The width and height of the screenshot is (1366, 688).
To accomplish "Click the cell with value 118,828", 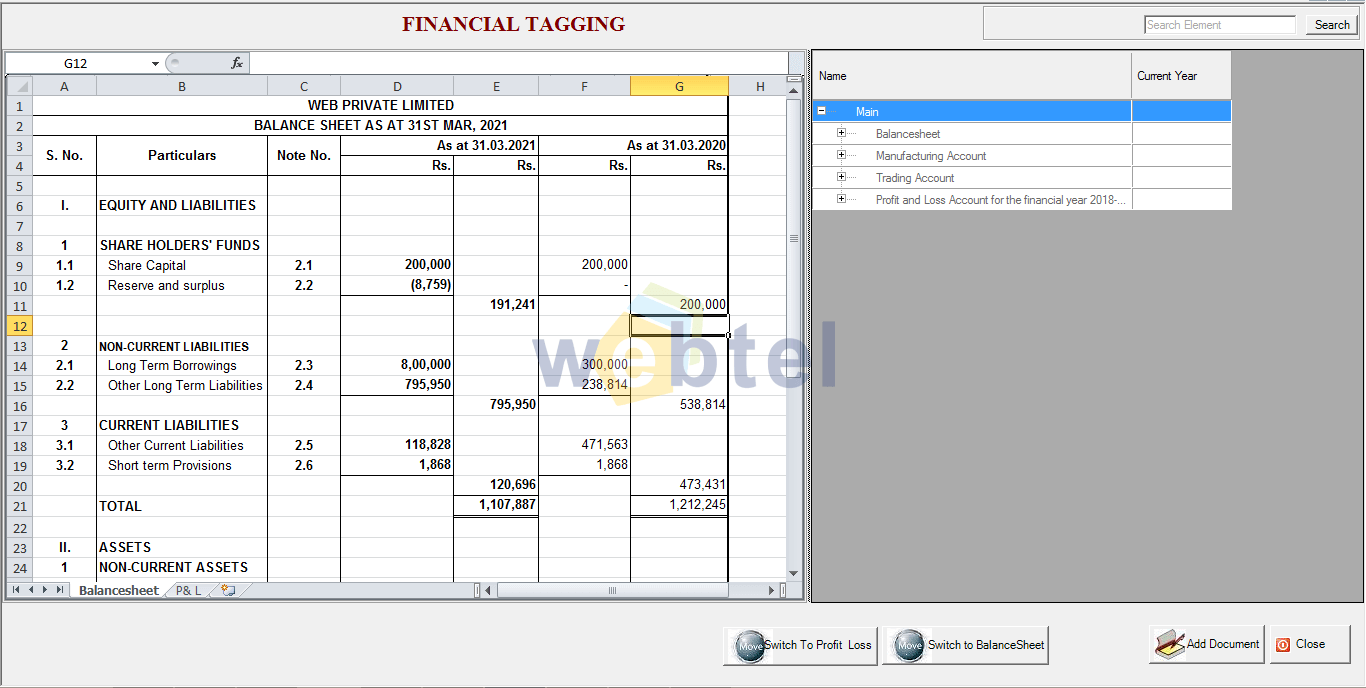I will pos(397,445).
